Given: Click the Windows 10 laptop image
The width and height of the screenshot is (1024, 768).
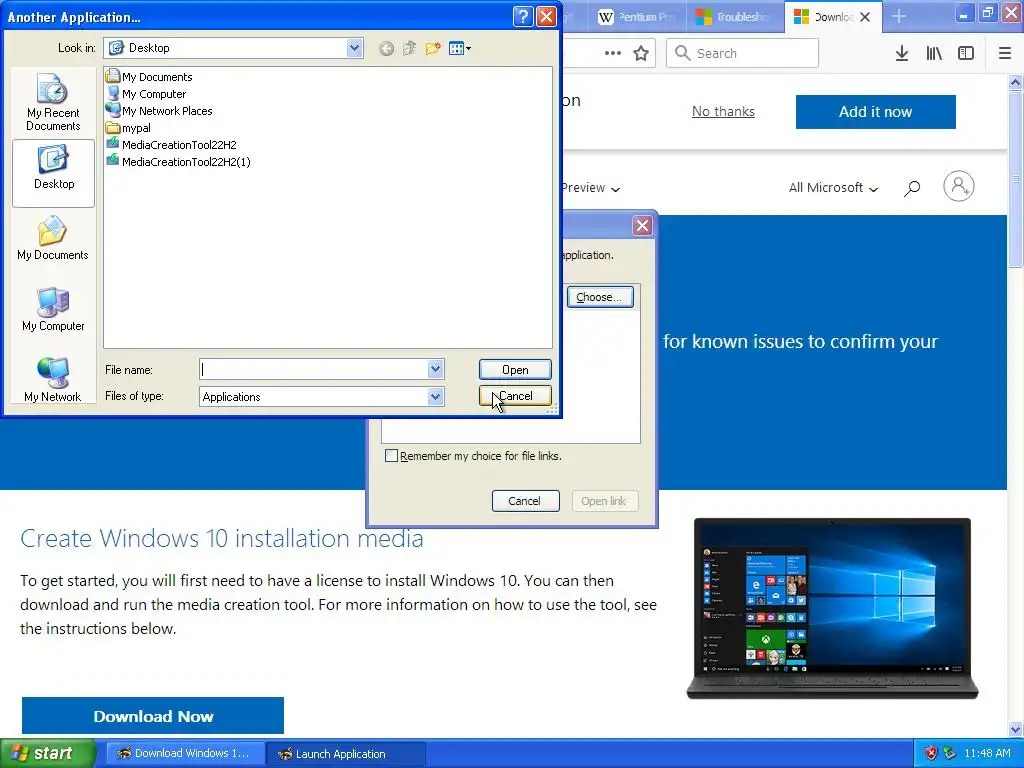Looking at the screenshot, I should point(832,608).
